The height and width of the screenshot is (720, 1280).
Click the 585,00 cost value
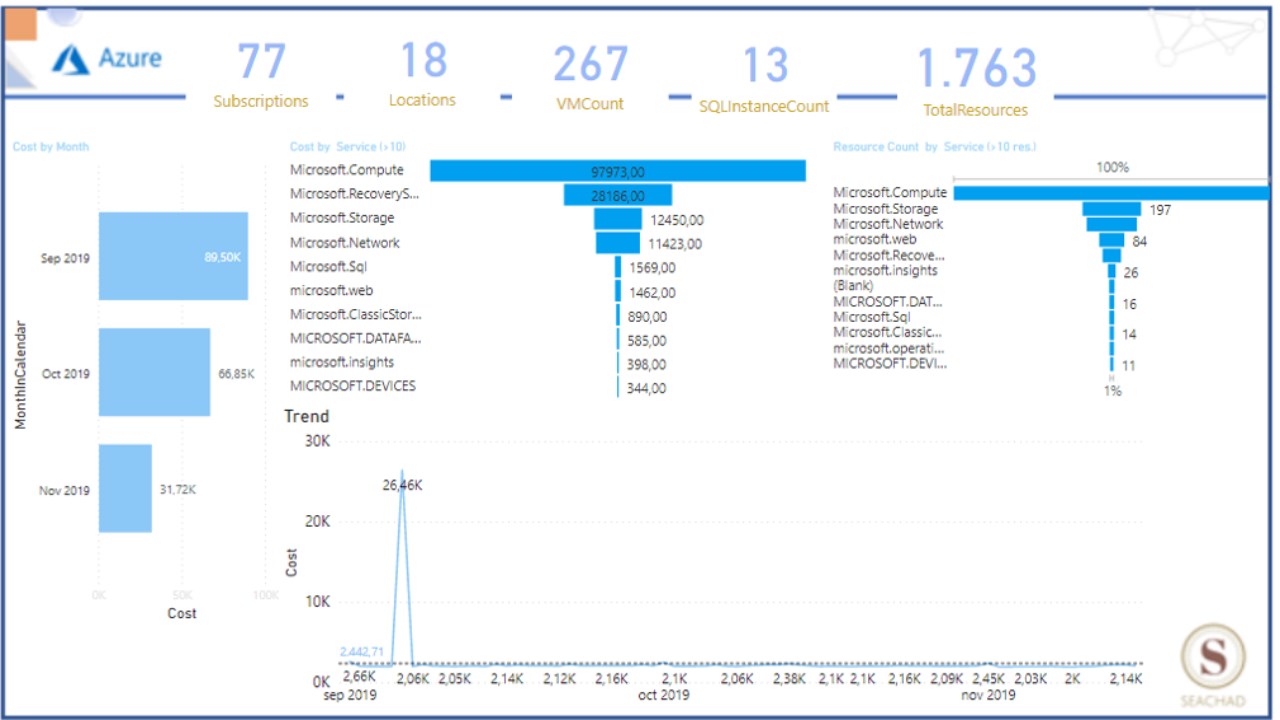647,341
